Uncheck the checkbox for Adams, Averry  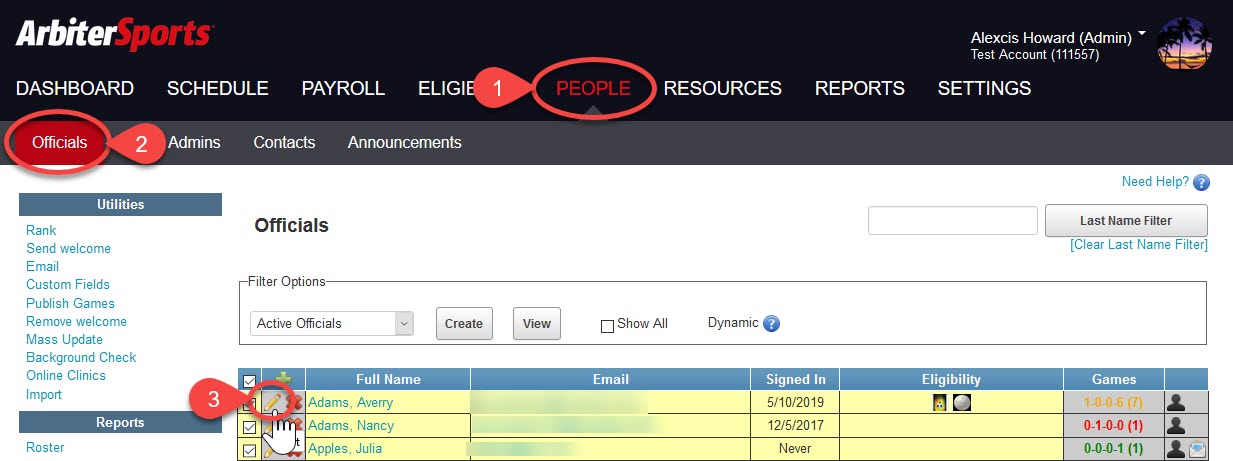(x=249, y=402)
